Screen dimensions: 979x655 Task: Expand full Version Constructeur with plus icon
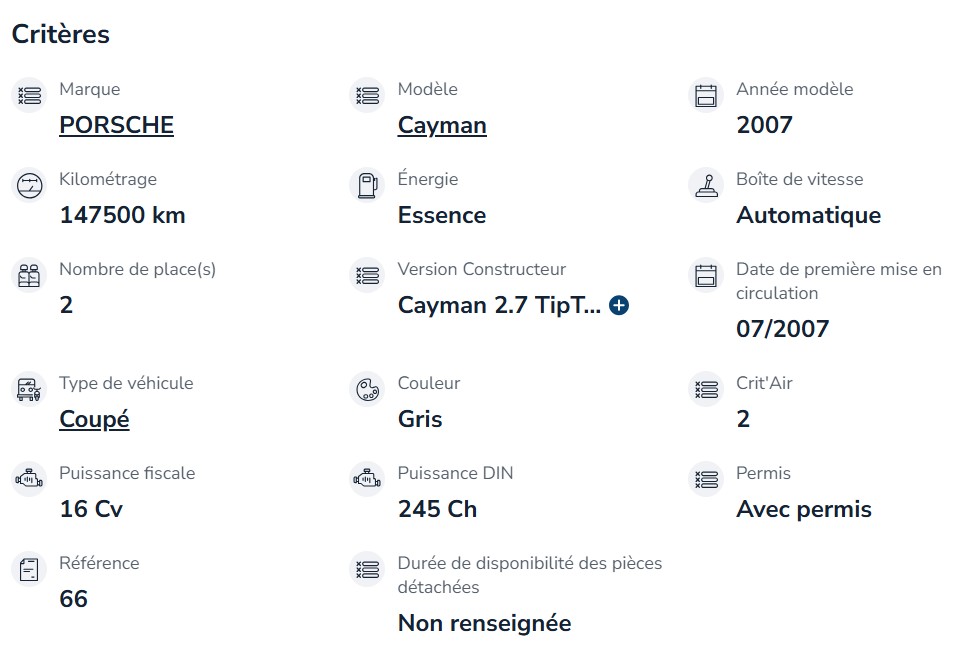(x=619, y=305)
